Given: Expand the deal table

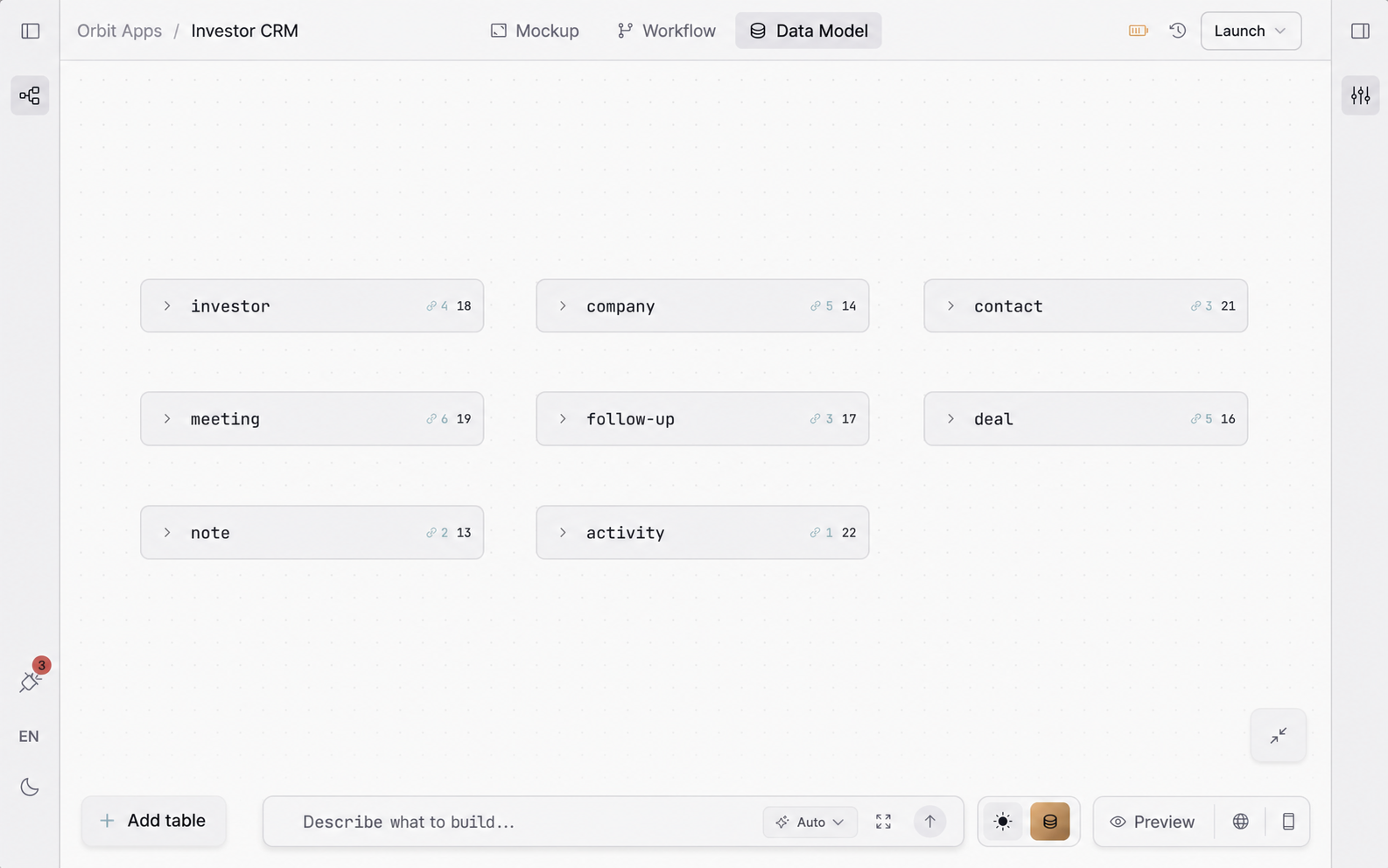Looking at the screenshot, I should pos(950,419).
